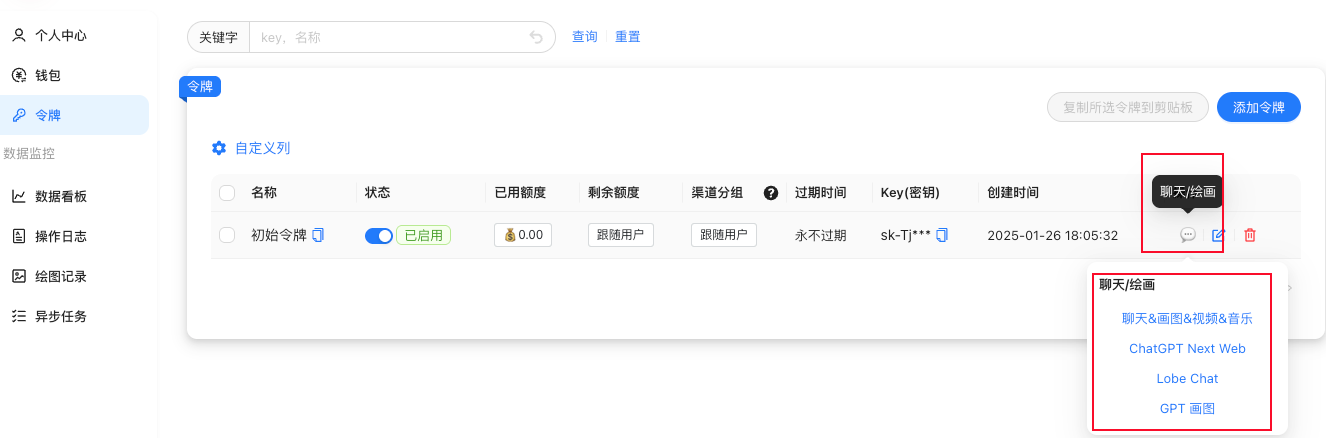Click the 初始令牌 token name
The image size is (1326, 438).
pyautogui.click(x=279, y=236)
